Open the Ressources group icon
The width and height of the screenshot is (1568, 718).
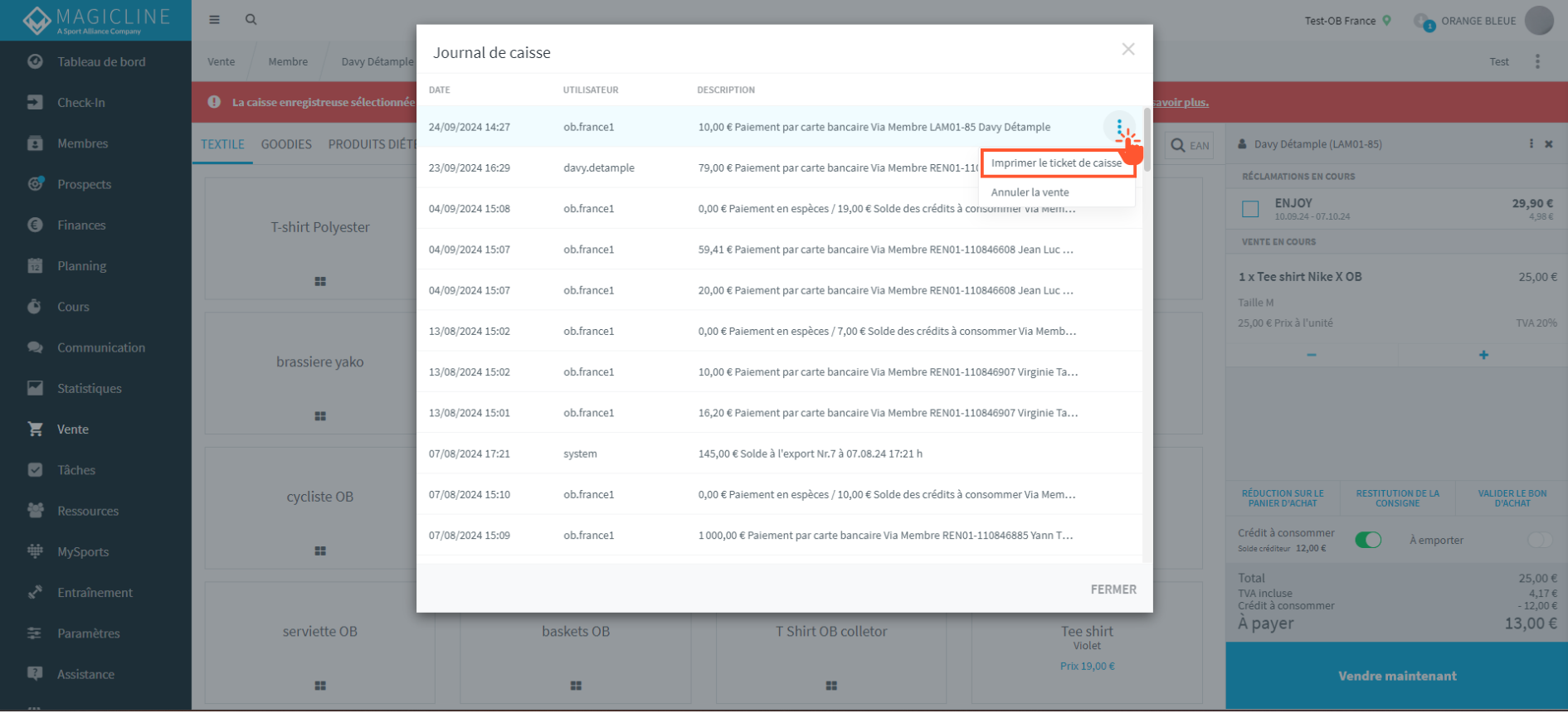tap(35, 511)
